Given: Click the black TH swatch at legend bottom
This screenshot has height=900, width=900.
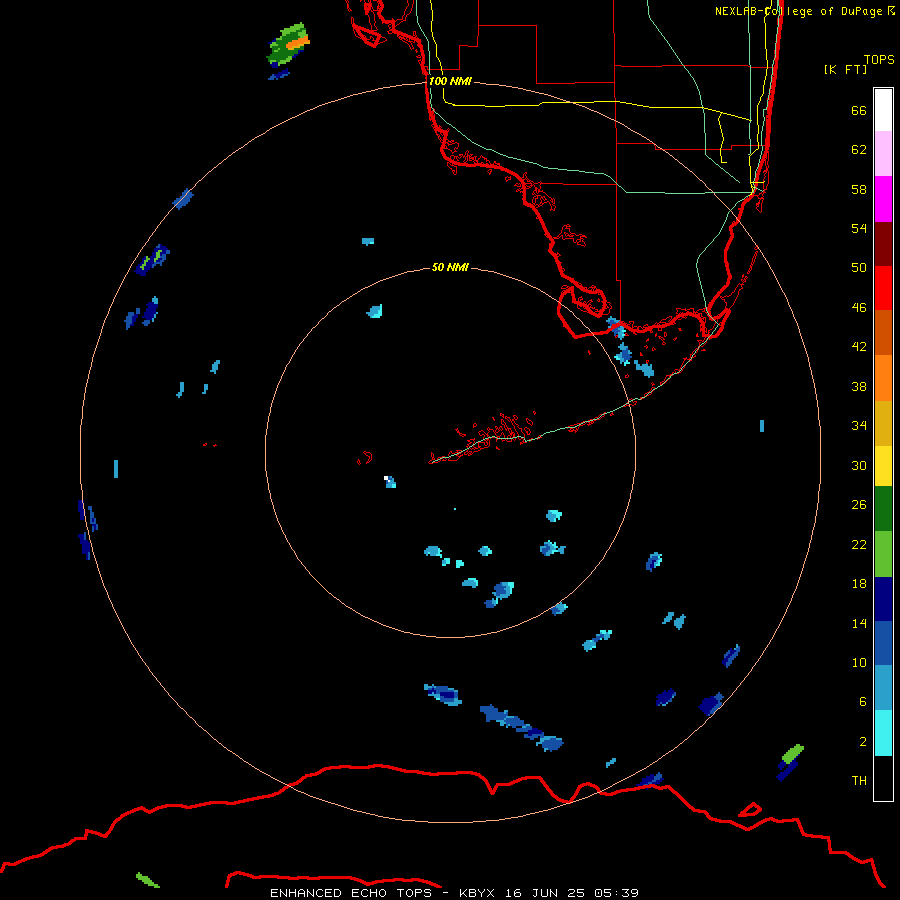Looking at the screenshot, I should pos(883,778).
